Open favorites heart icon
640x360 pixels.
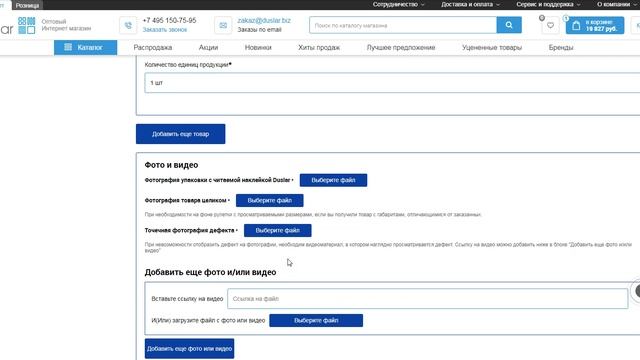[x=550, y=25]
